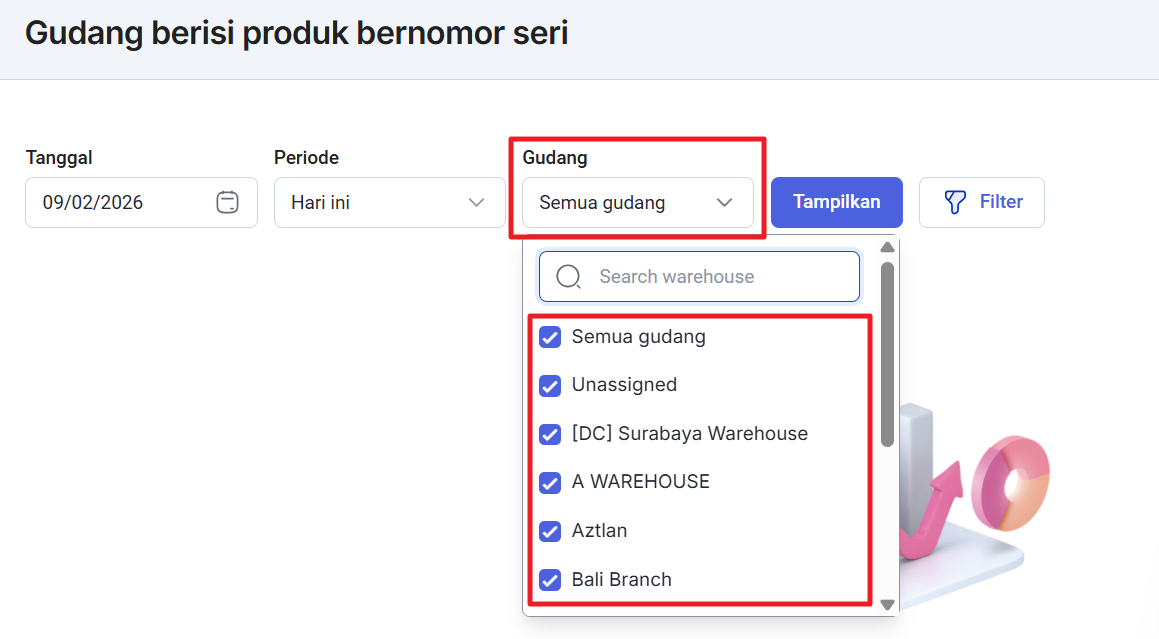Click the magnifier icon in warehouse search

pos(568,277)
